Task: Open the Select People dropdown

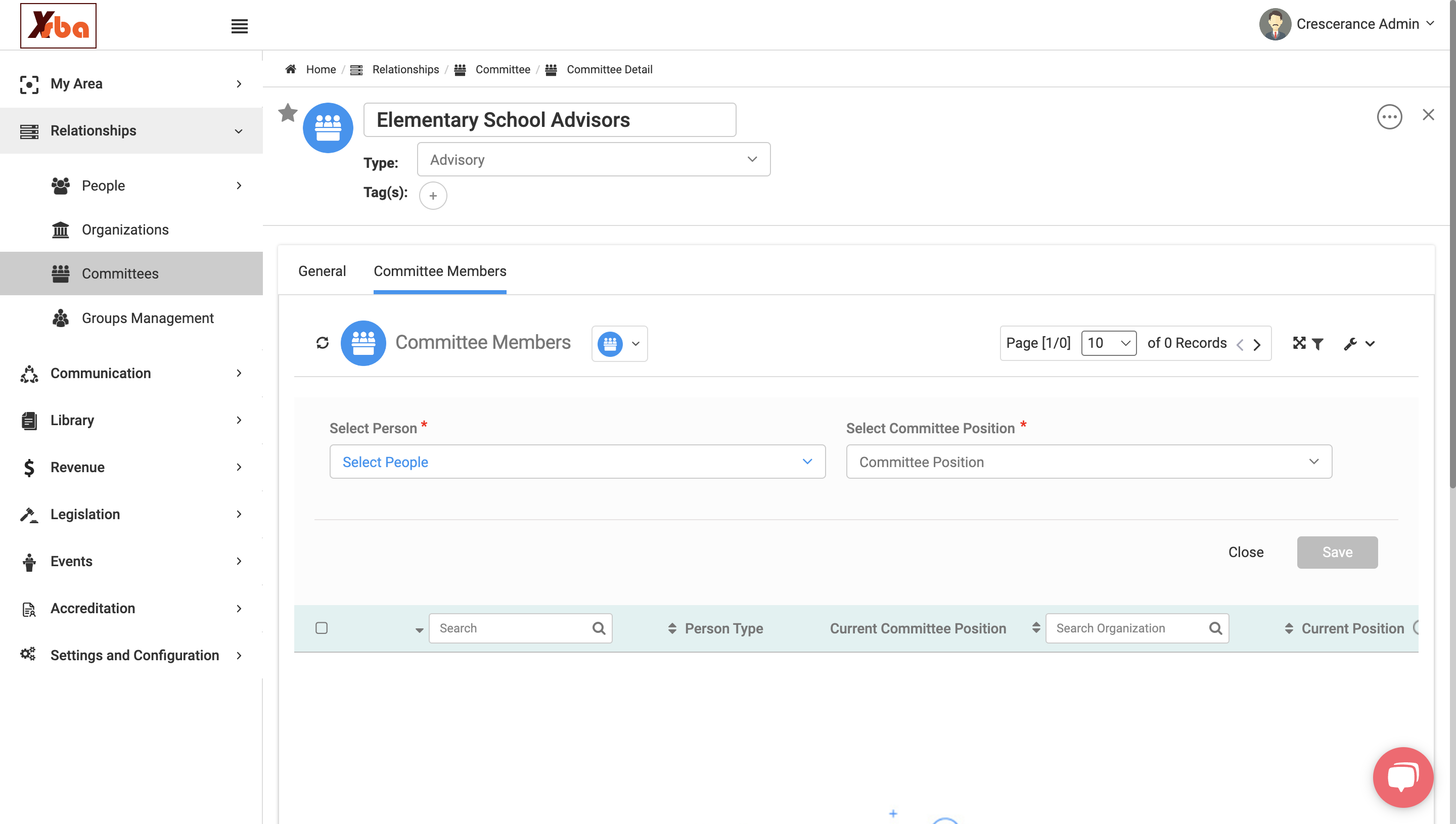Action: click(577, 462)
